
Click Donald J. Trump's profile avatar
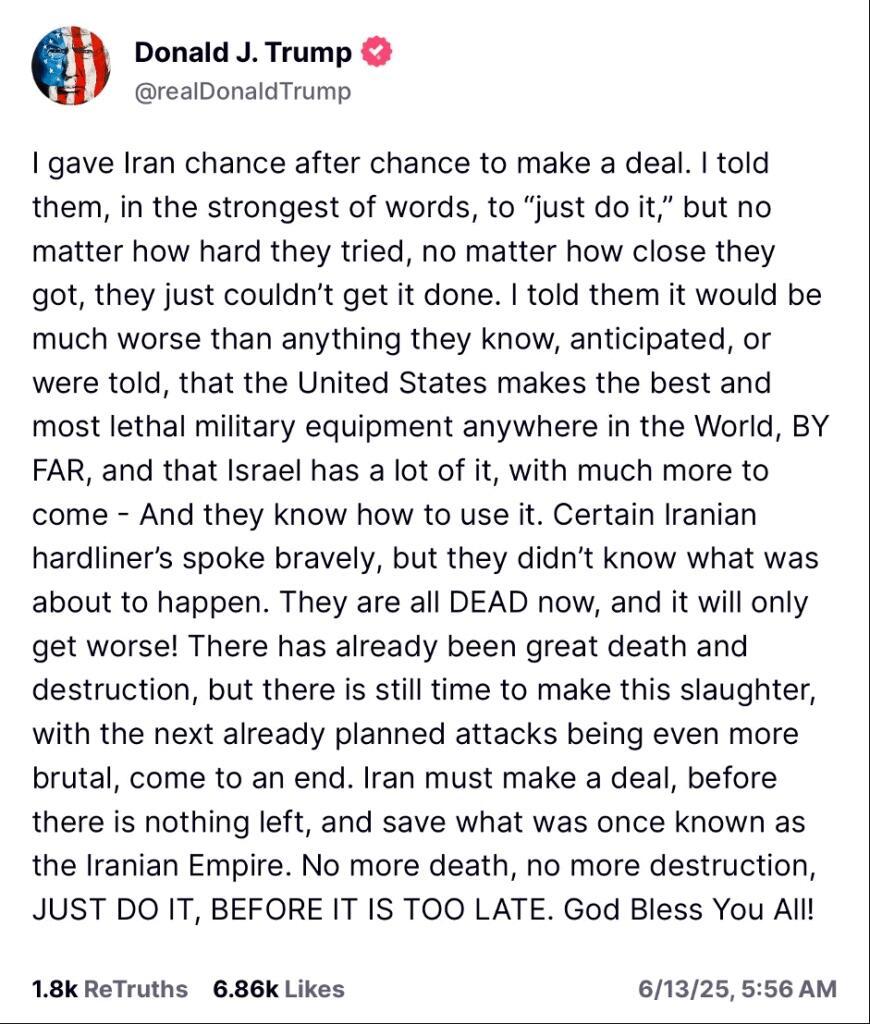[x=71, y=67]
